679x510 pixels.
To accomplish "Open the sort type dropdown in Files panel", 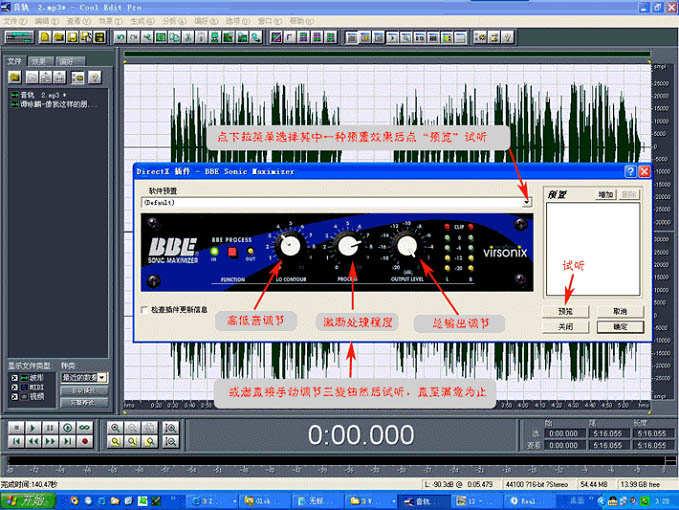I will [x=104, y=378].
